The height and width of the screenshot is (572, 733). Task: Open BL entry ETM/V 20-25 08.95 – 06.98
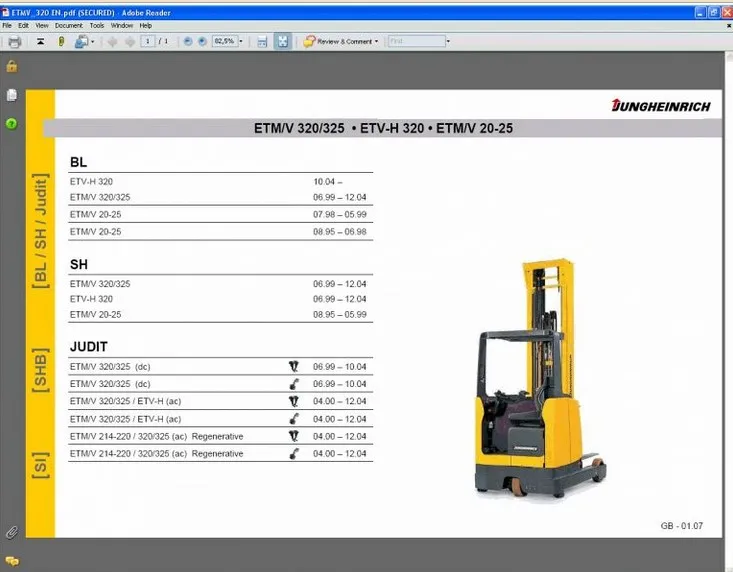pos(220,232)
